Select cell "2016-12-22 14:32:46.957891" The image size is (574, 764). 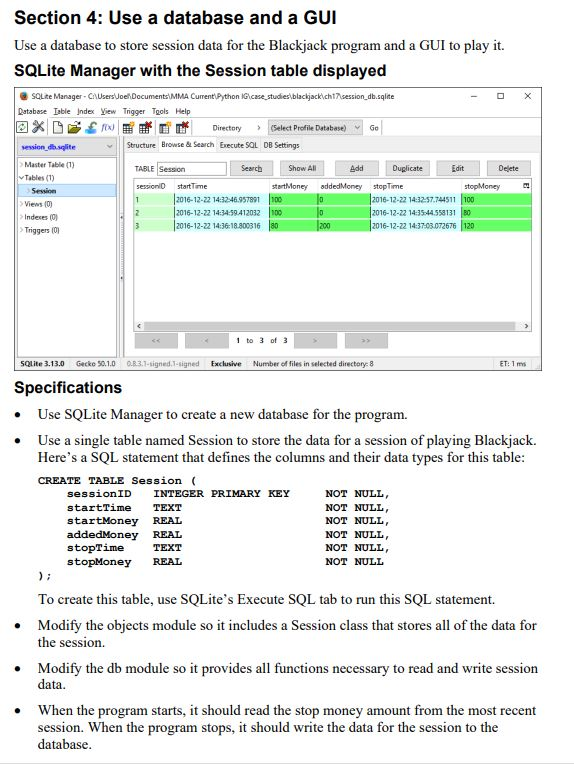pos(222,199)
